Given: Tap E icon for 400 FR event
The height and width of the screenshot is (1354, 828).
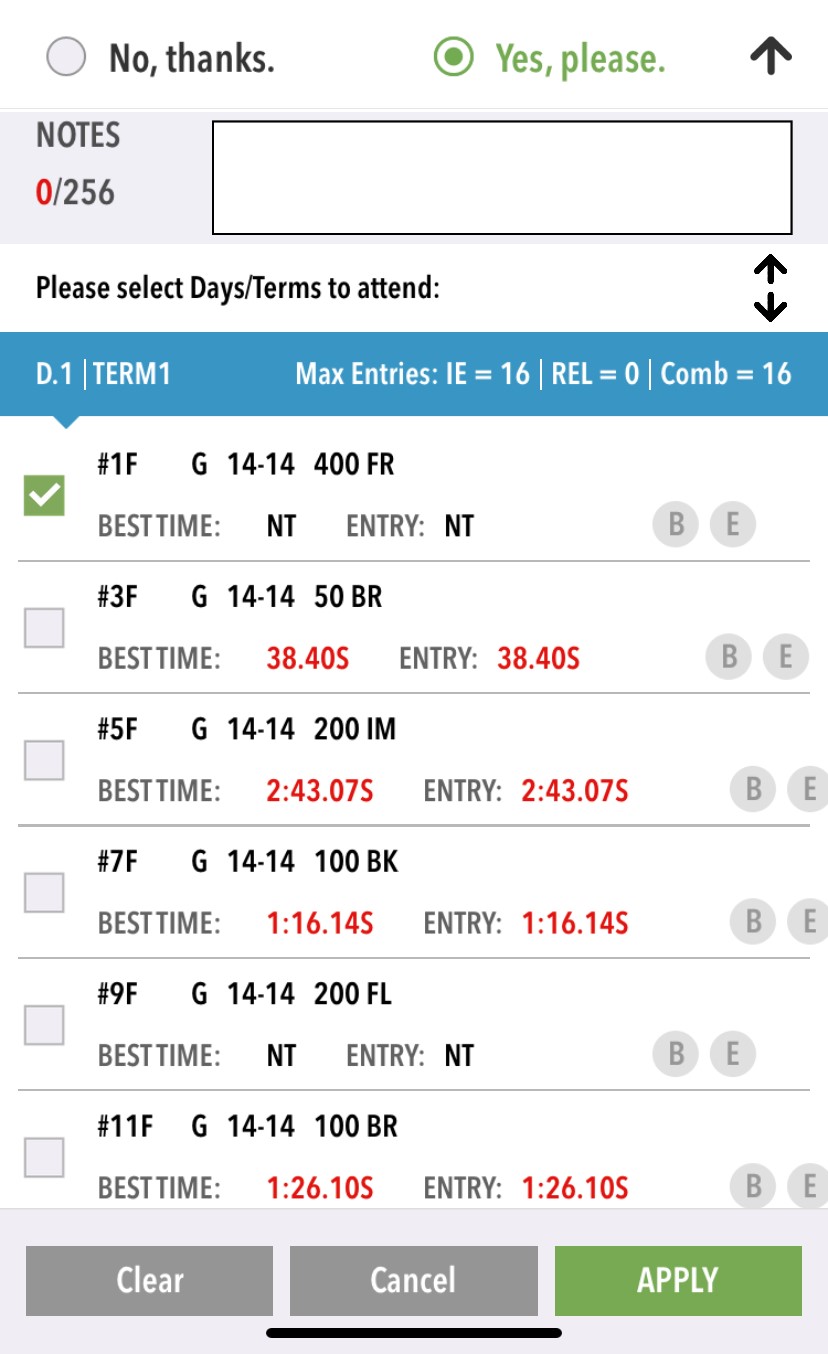Looking at the screenshot, I should [x=732, y=524].
